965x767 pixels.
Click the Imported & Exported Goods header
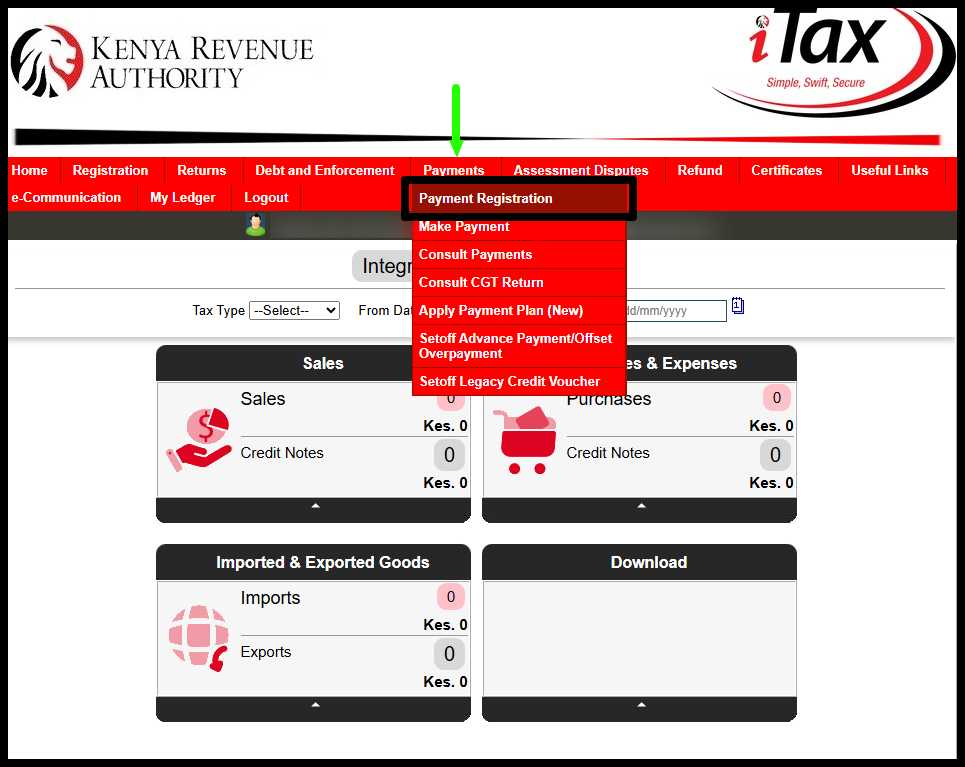[x=313, y=562]
